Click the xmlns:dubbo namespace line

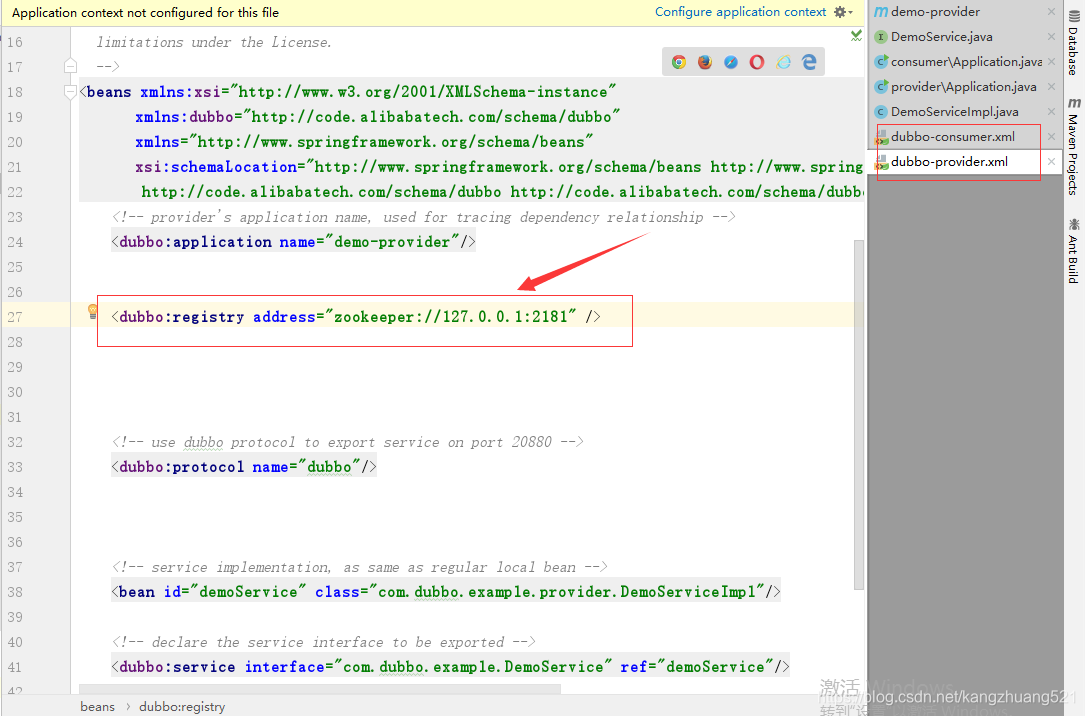377,117
